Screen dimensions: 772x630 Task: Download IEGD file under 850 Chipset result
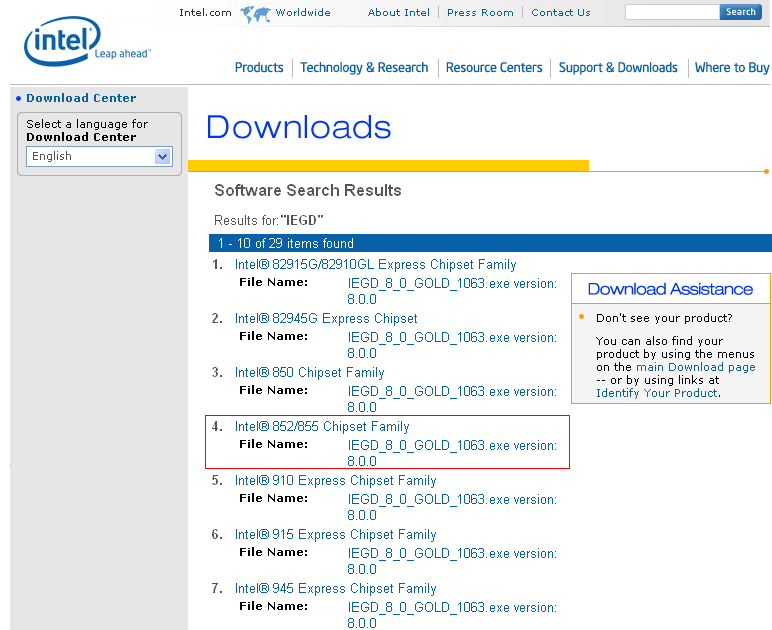[x=452, y=399]
